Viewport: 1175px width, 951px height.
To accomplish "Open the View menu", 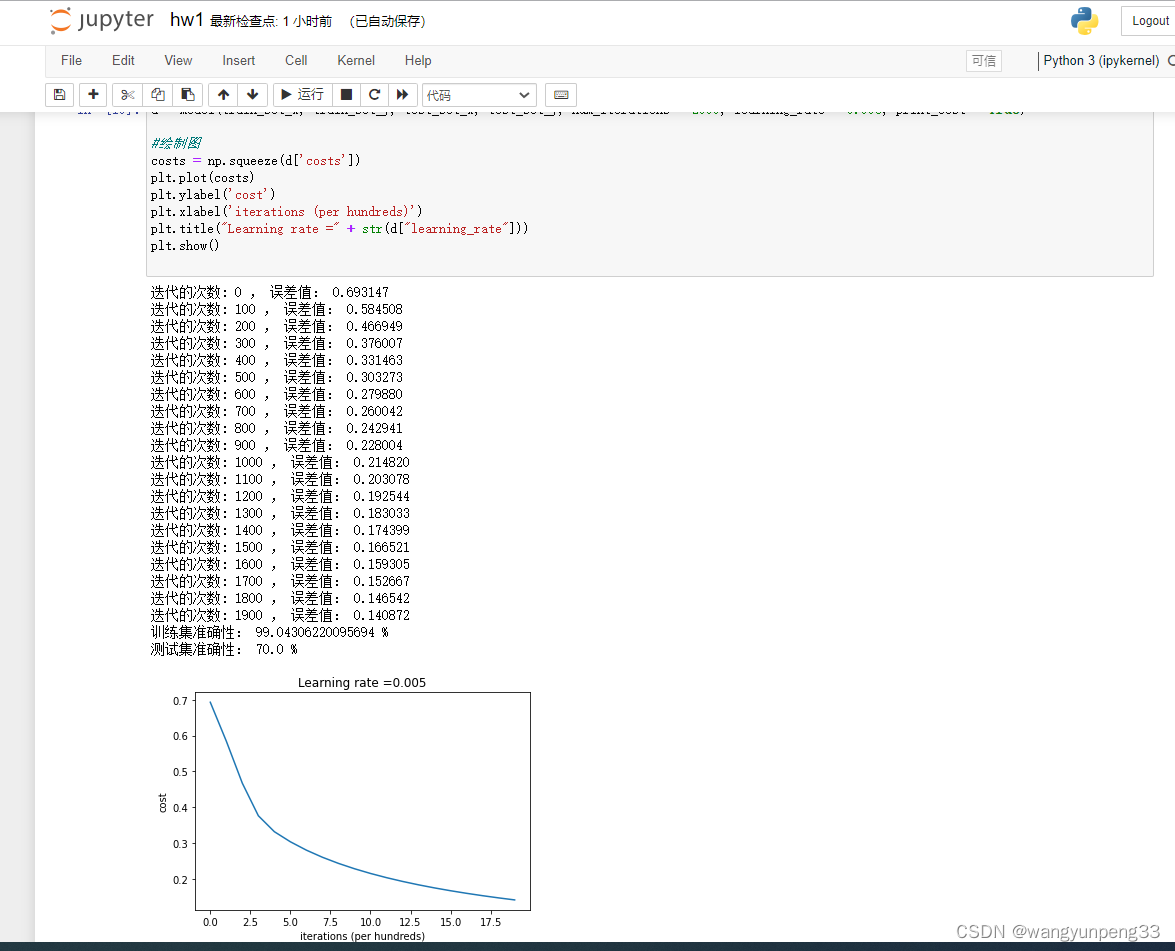I will pyautogui.click(x=178, y=61).
